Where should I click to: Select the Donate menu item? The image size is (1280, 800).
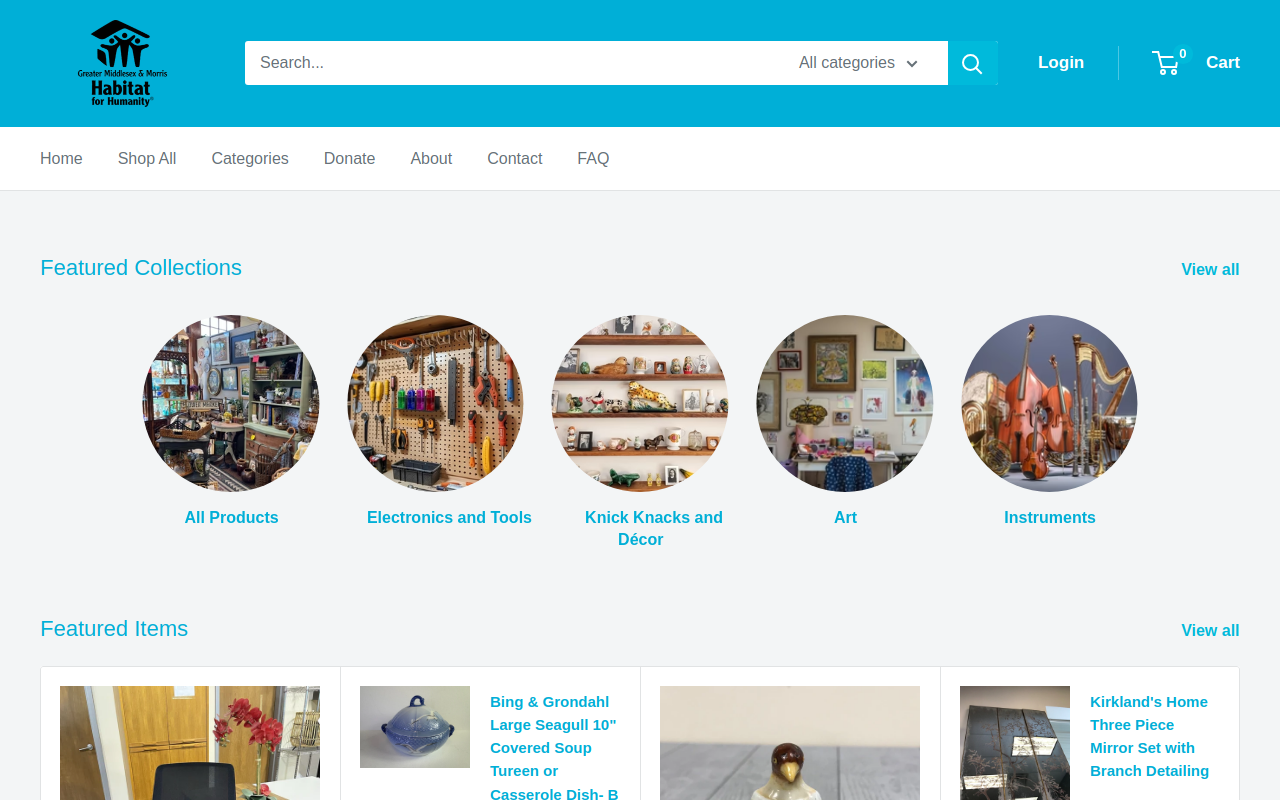pyautogui.click(x=349, y=158)
